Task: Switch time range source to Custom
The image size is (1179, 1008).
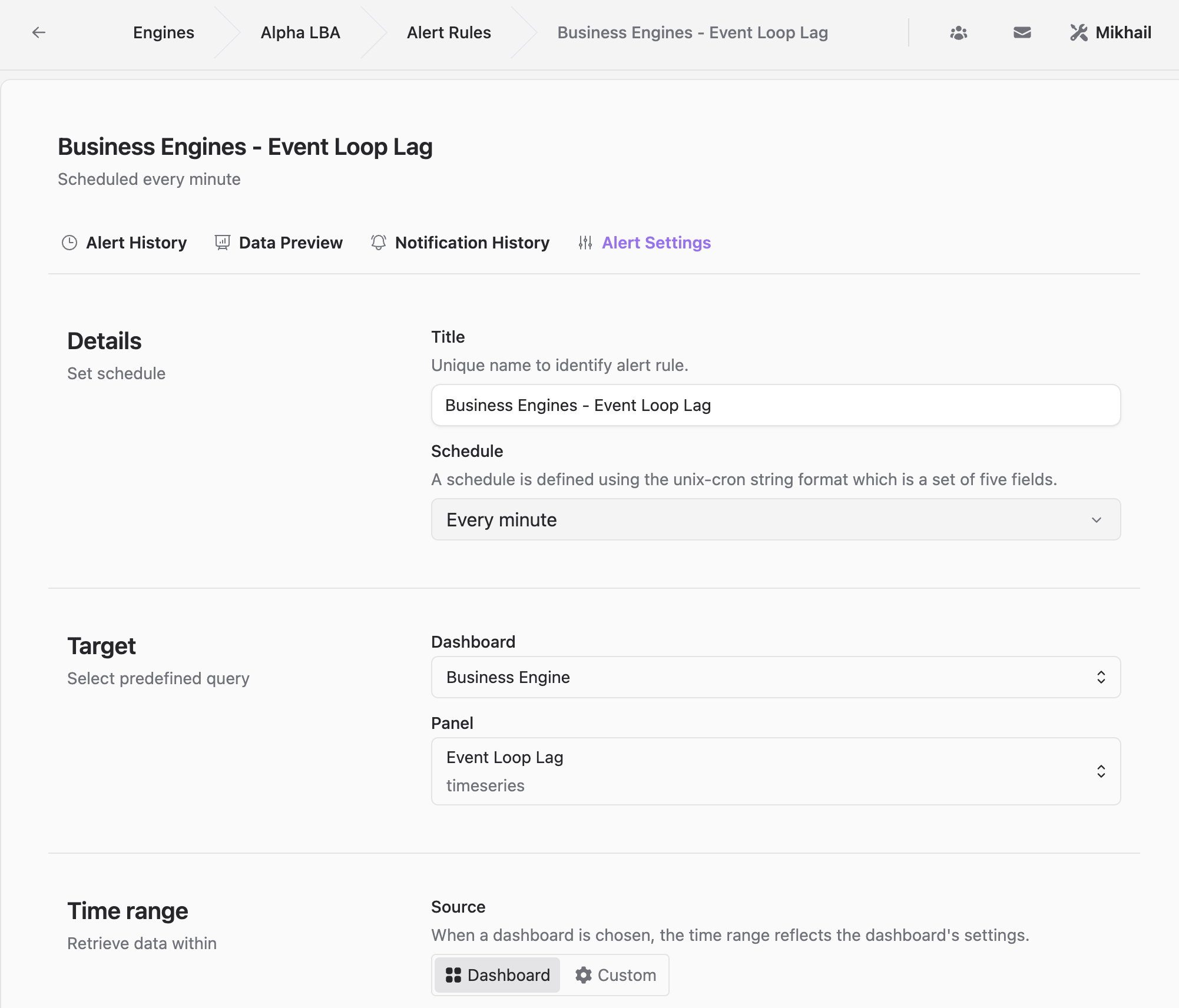Action: 615,975
